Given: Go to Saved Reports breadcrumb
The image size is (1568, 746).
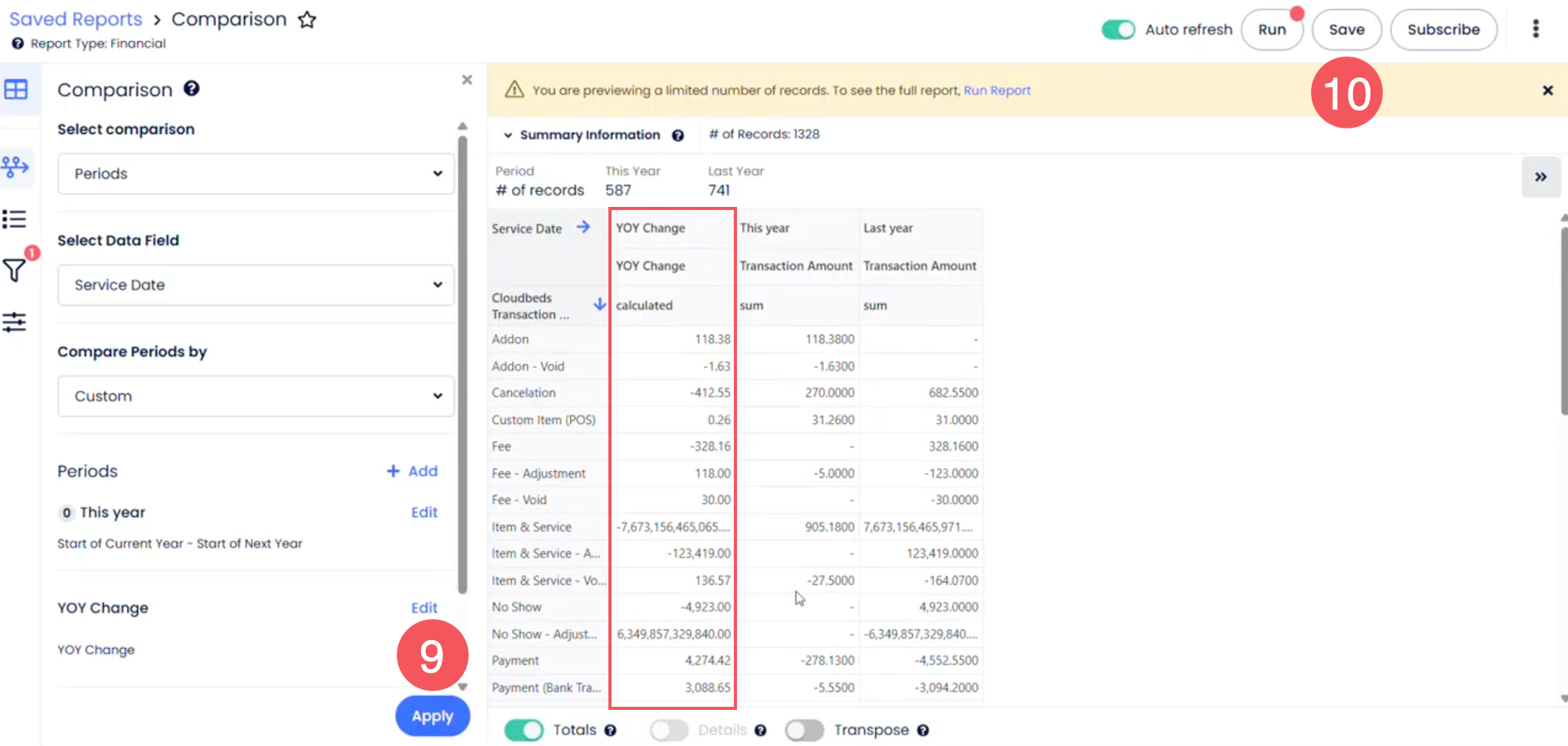Looking at the screenshot, I should pos(75,20).
